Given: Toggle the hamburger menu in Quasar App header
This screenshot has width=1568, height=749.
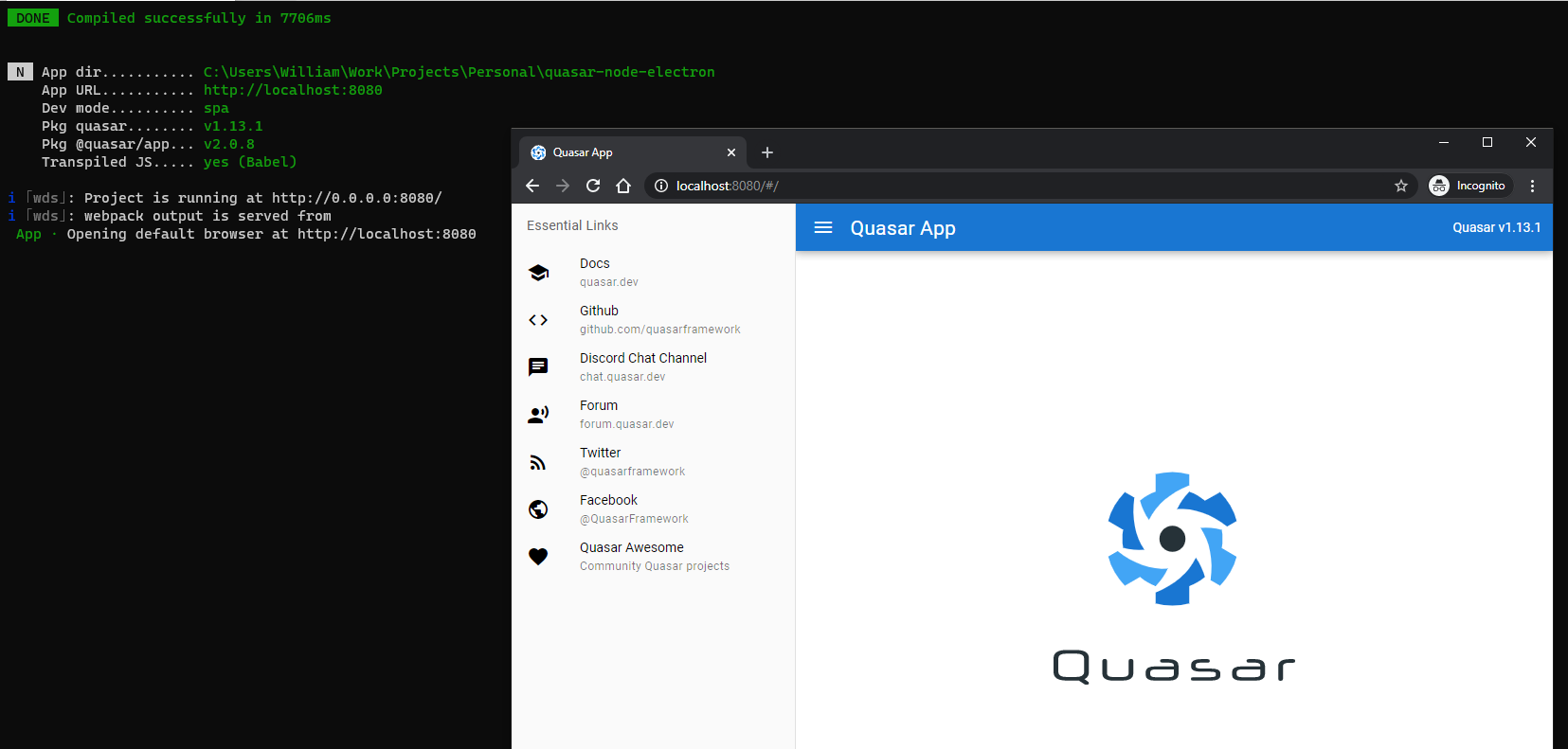Looking at the screenshot, I should click(823, 227).
